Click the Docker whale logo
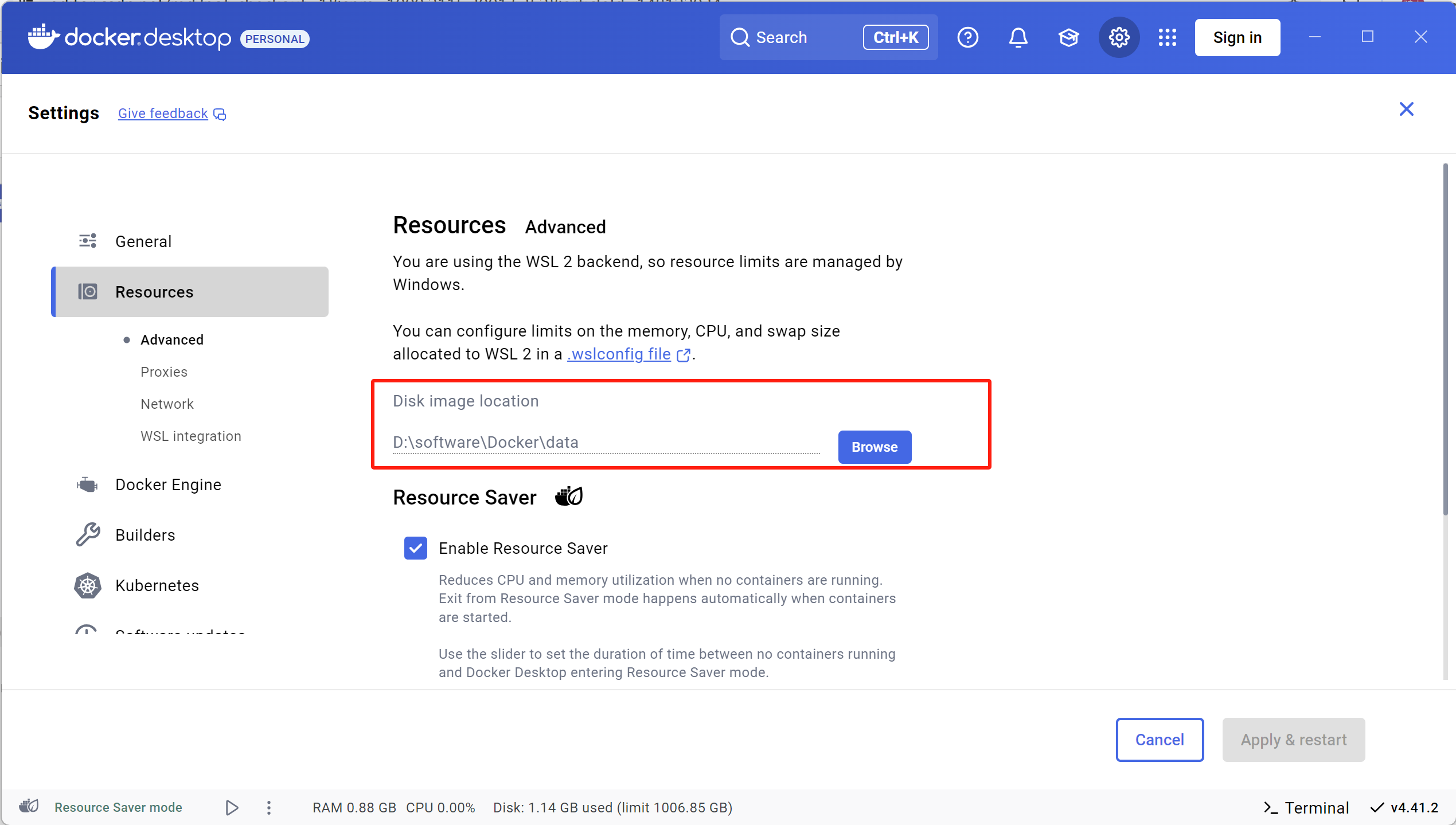This screenshot has width=1456, height=825. tap(44, 37)
